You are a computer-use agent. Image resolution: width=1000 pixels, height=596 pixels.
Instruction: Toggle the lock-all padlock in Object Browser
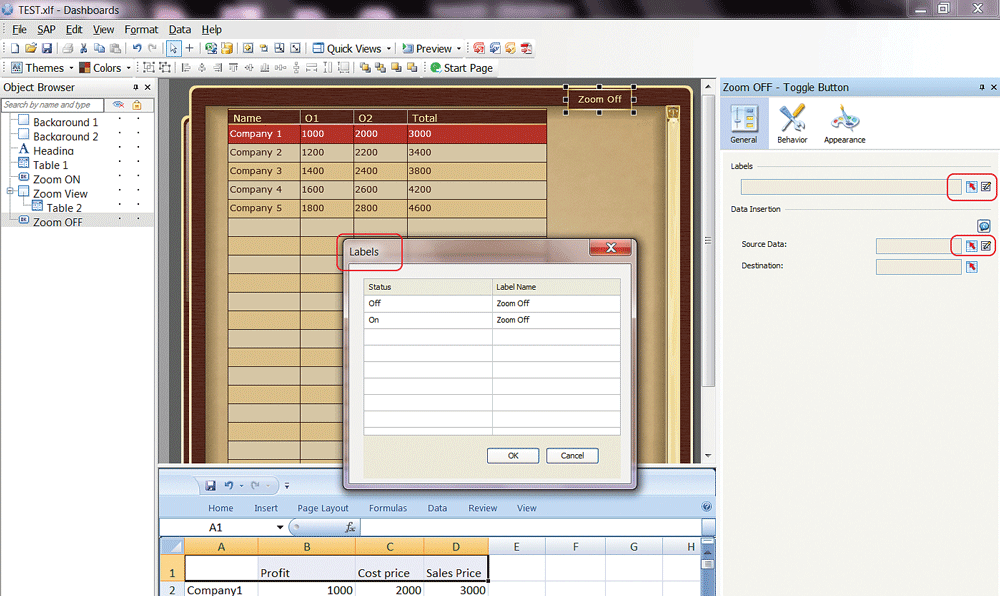(137, 105)
